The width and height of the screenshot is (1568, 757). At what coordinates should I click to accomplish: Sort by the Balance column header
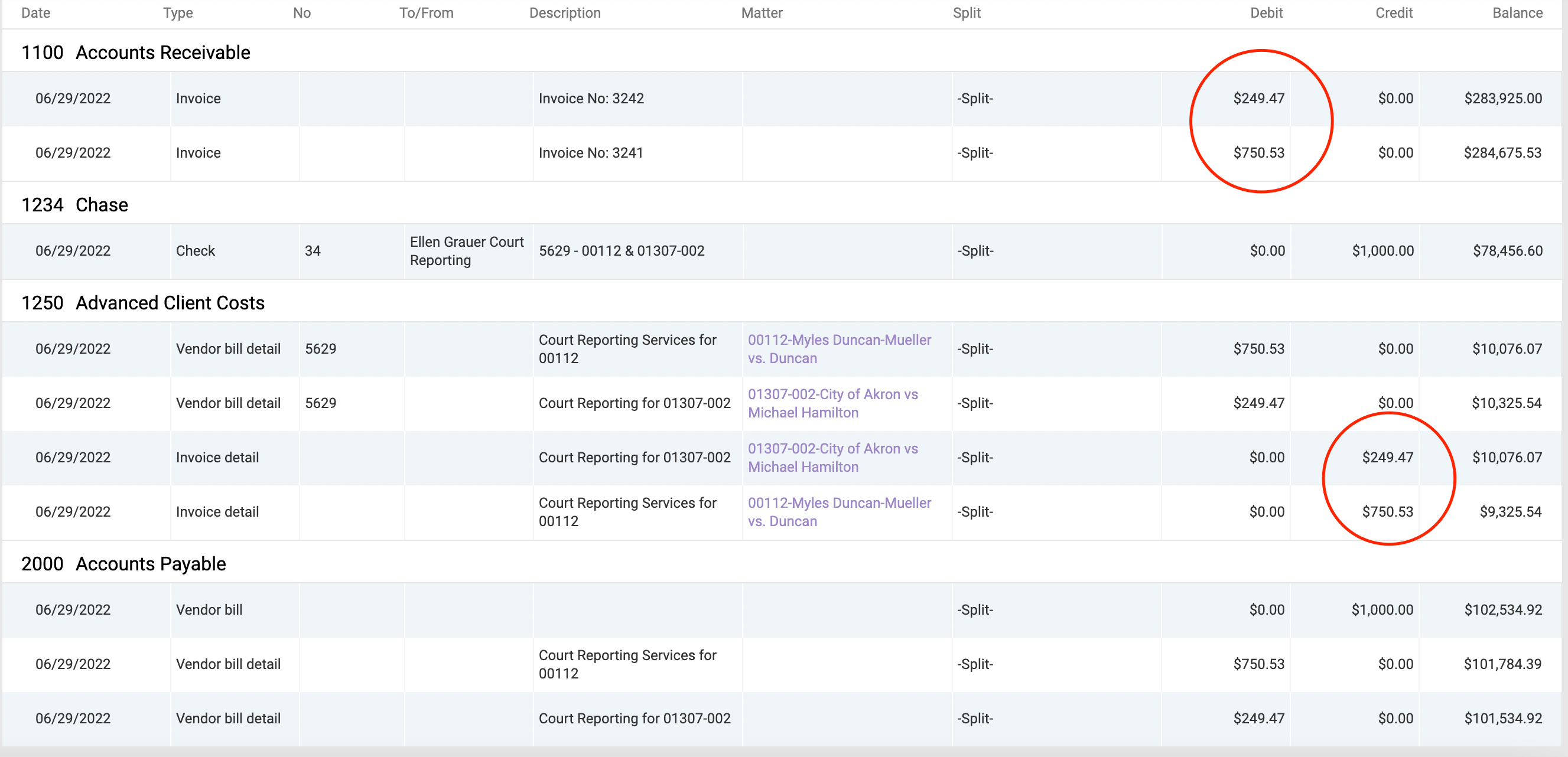pos(1517,12)
